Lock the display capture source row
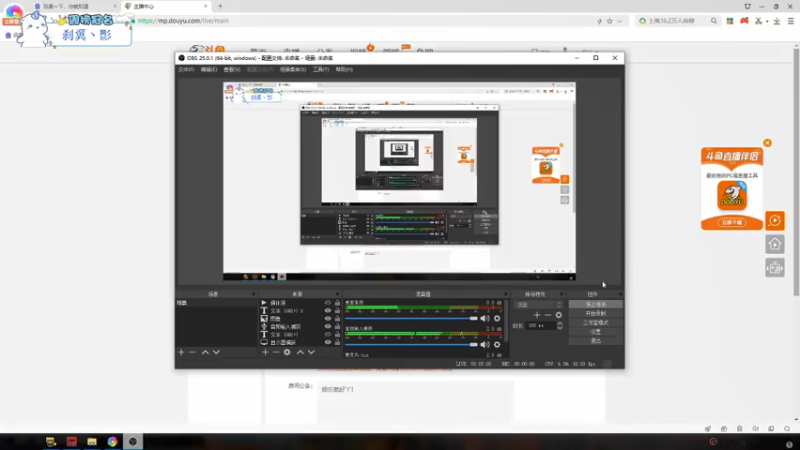This screenshot has width=800, height=450. [x=337, y=342]
